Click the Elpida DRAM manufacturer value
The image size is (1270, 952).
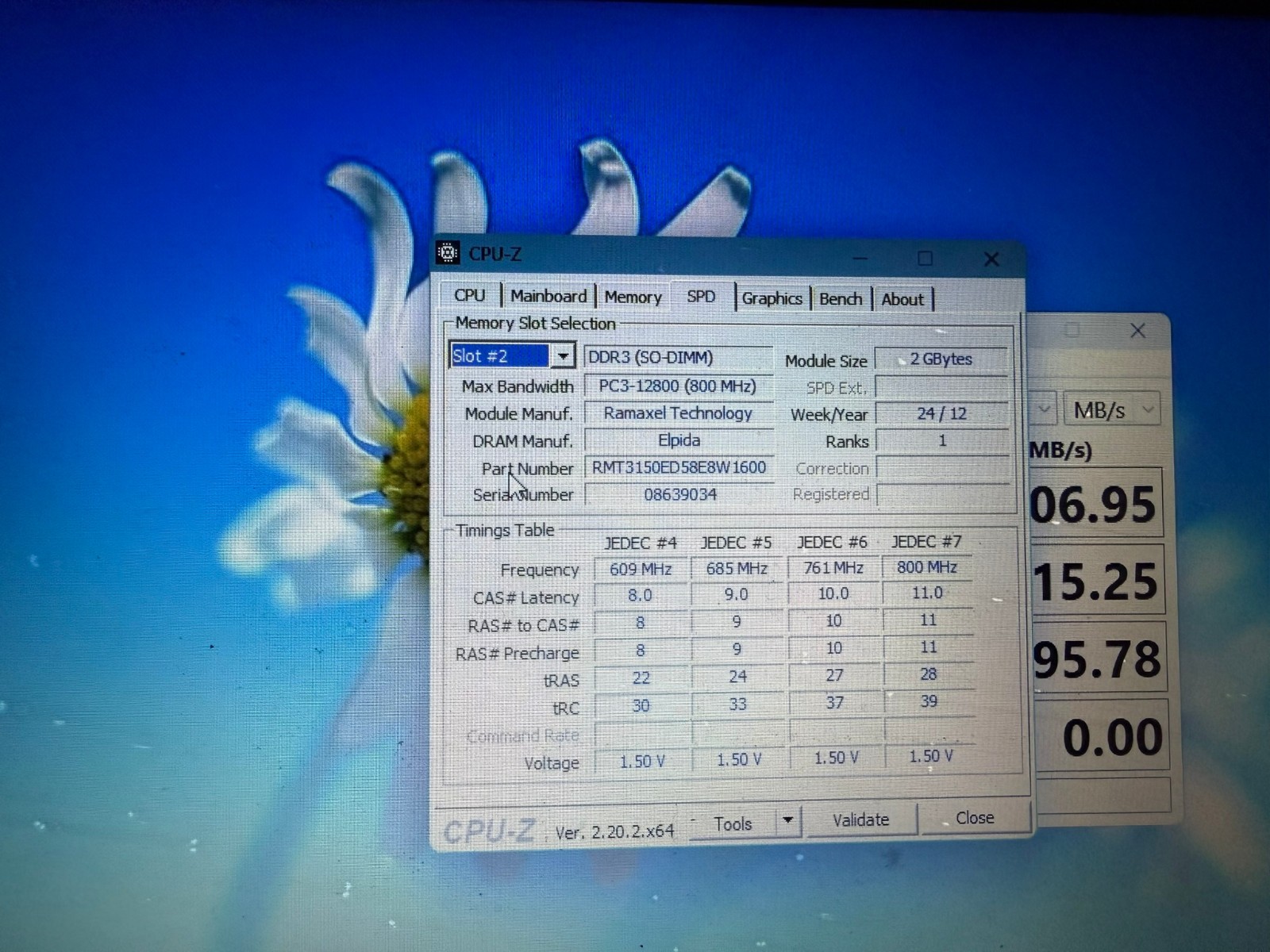pos(679,440)
